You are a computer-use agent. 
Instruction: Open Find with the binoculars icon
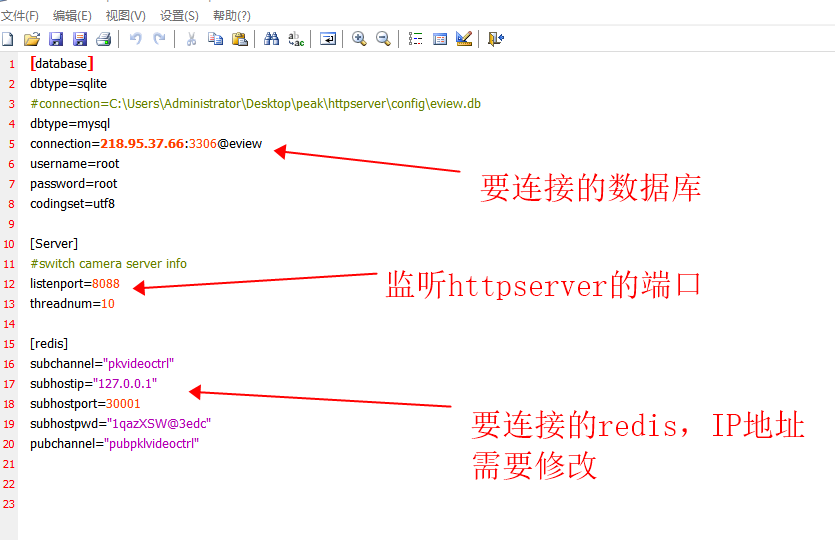pos(272,39)
